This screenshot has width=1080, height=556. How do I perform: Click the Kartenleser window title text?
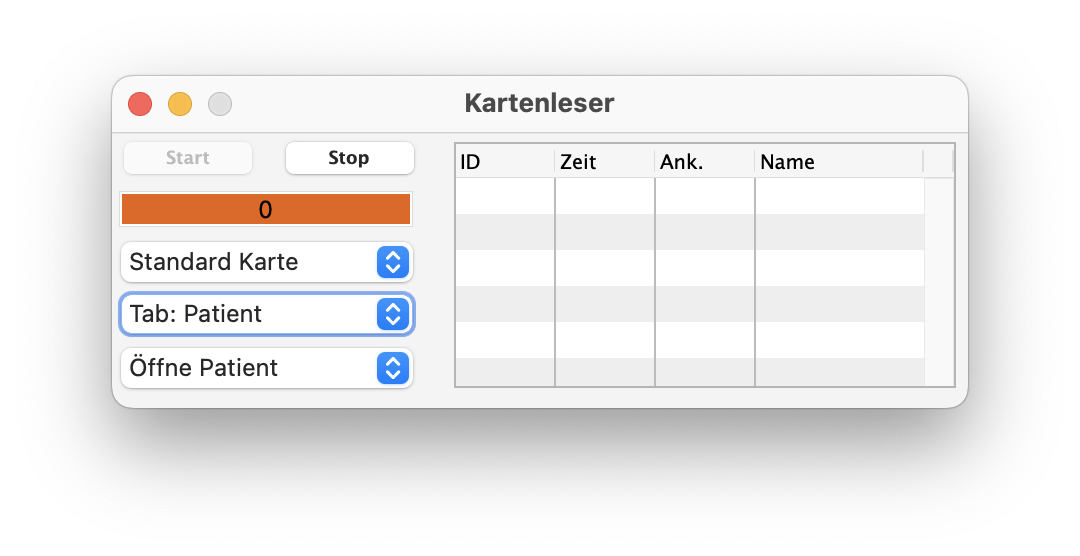pyautogui.click(x=539, y=103)
